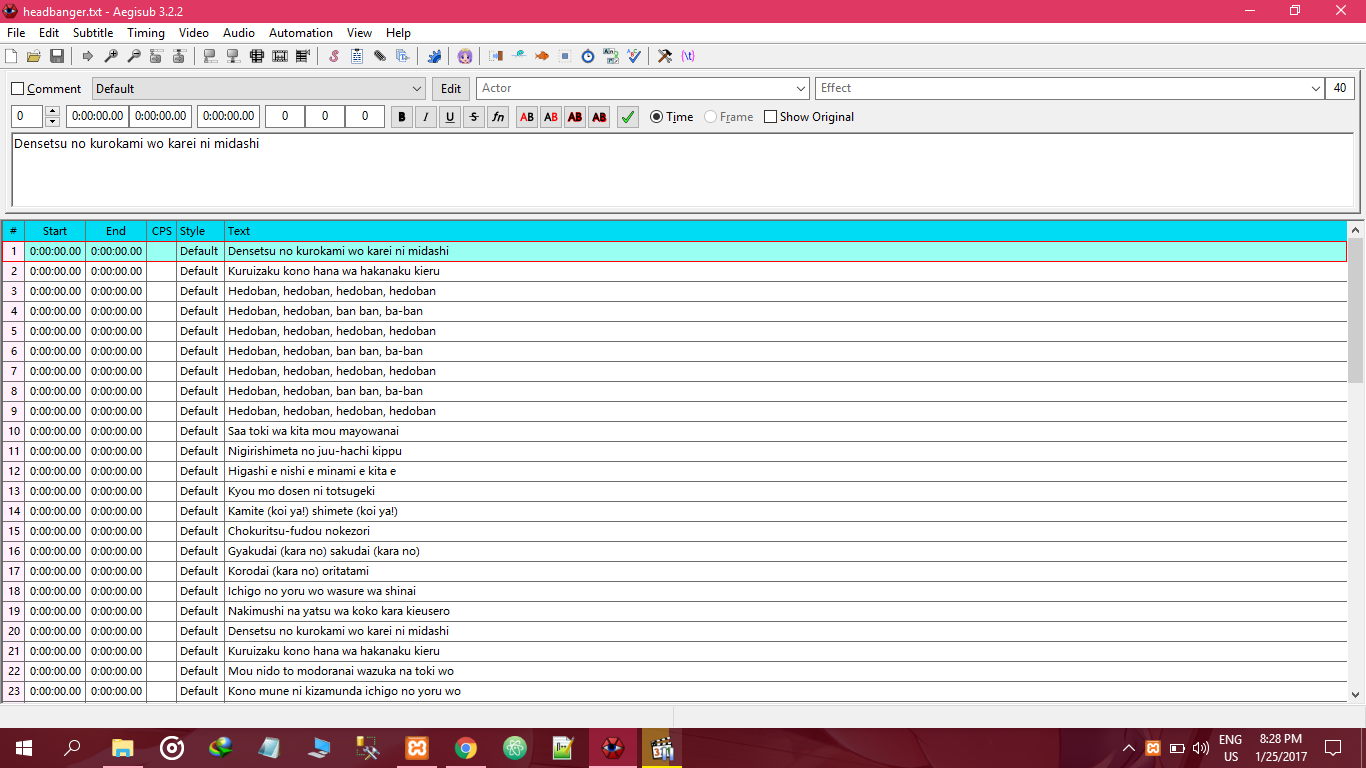Viewport: 1366px width, 768px height.
Task: Open a subtitle file via folder icon
Action: tap(34, 56)
